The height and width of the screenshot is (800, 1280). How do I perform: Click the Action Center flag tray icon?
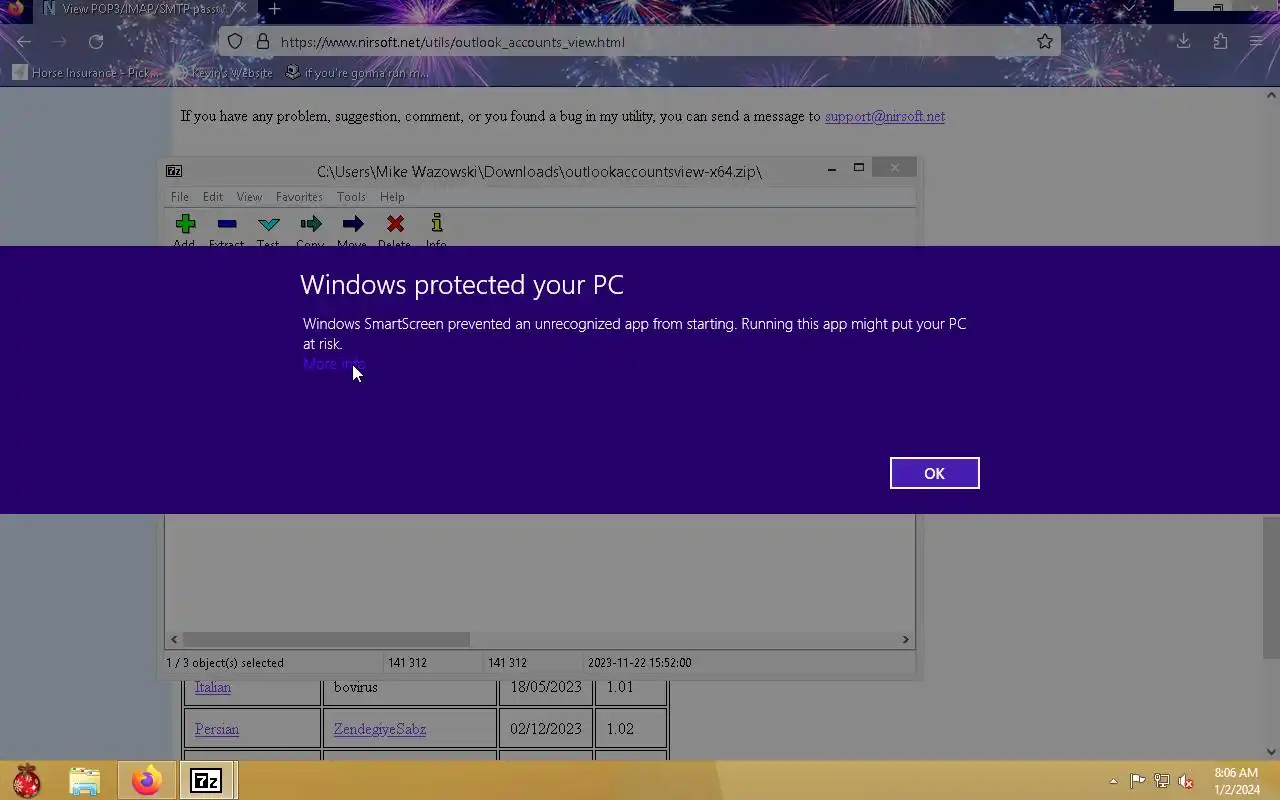point(1138,781)
